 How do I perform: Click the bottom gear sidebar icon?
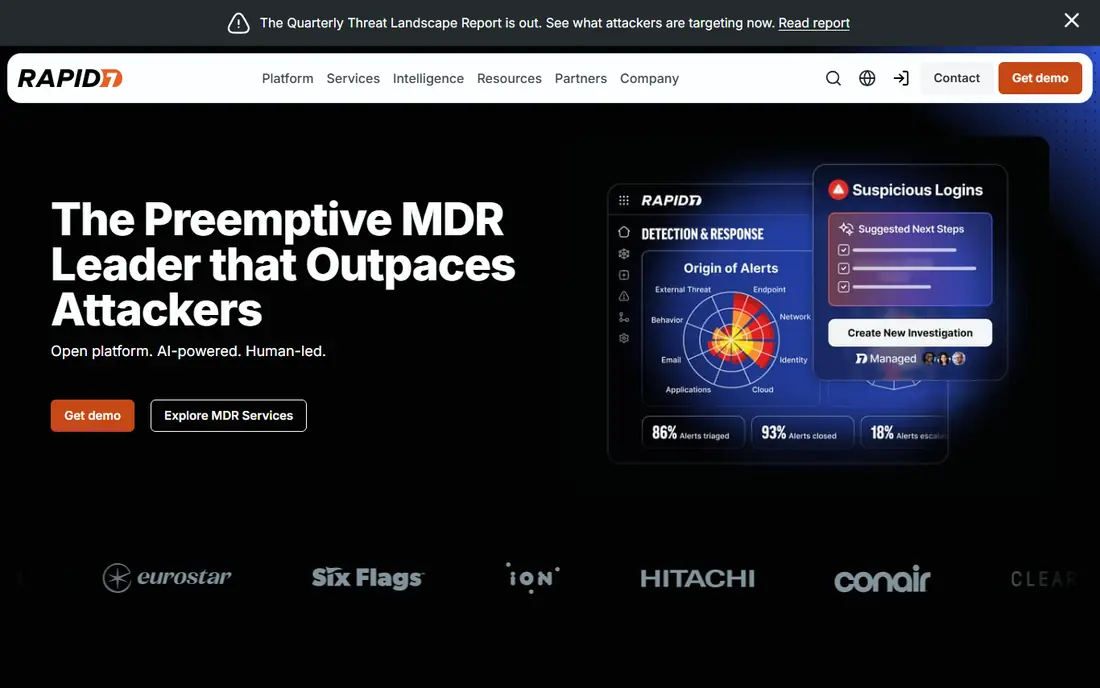click(624, 338)
